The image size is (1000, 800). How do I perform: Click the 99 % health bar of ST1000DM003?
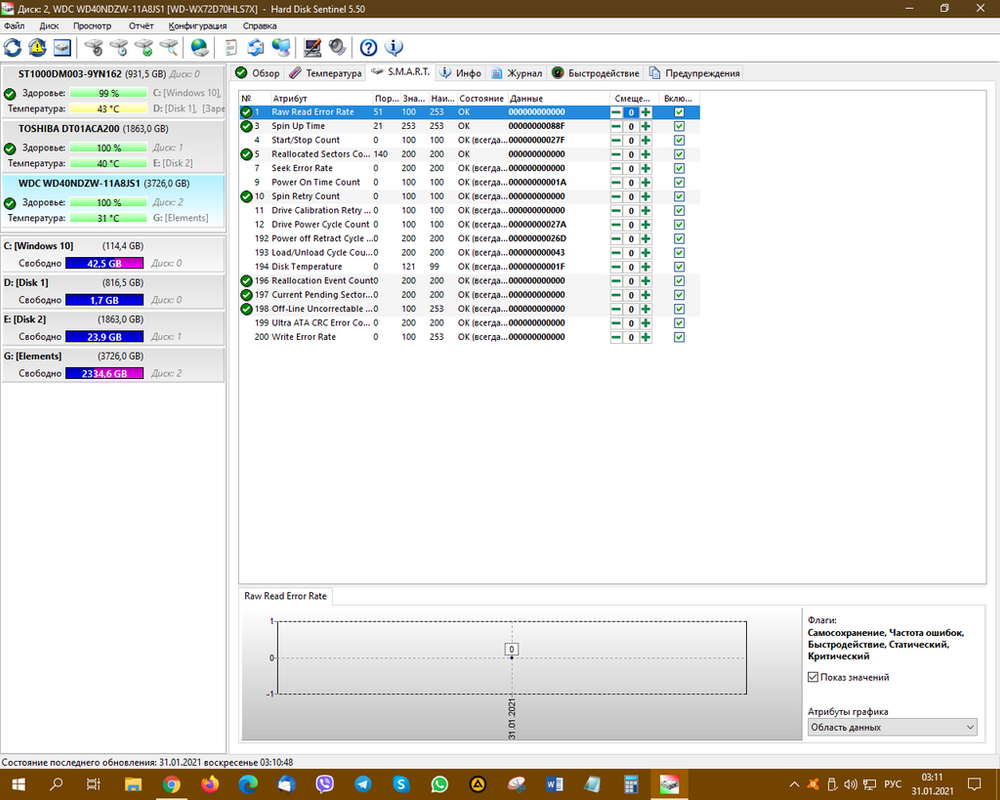(x=108, y=93)
